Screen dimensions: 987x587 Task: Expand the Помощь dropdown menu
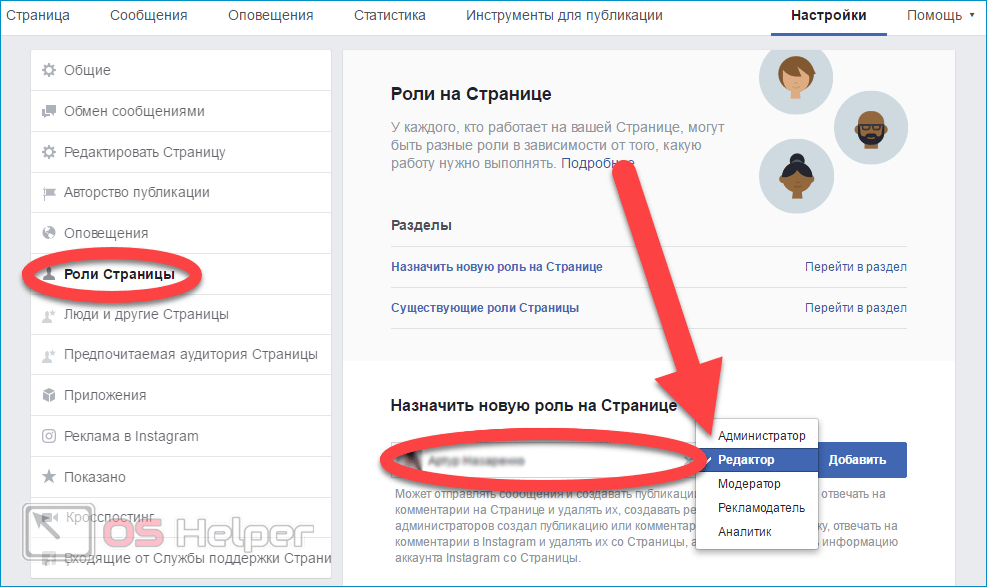(x=940, y=15)
